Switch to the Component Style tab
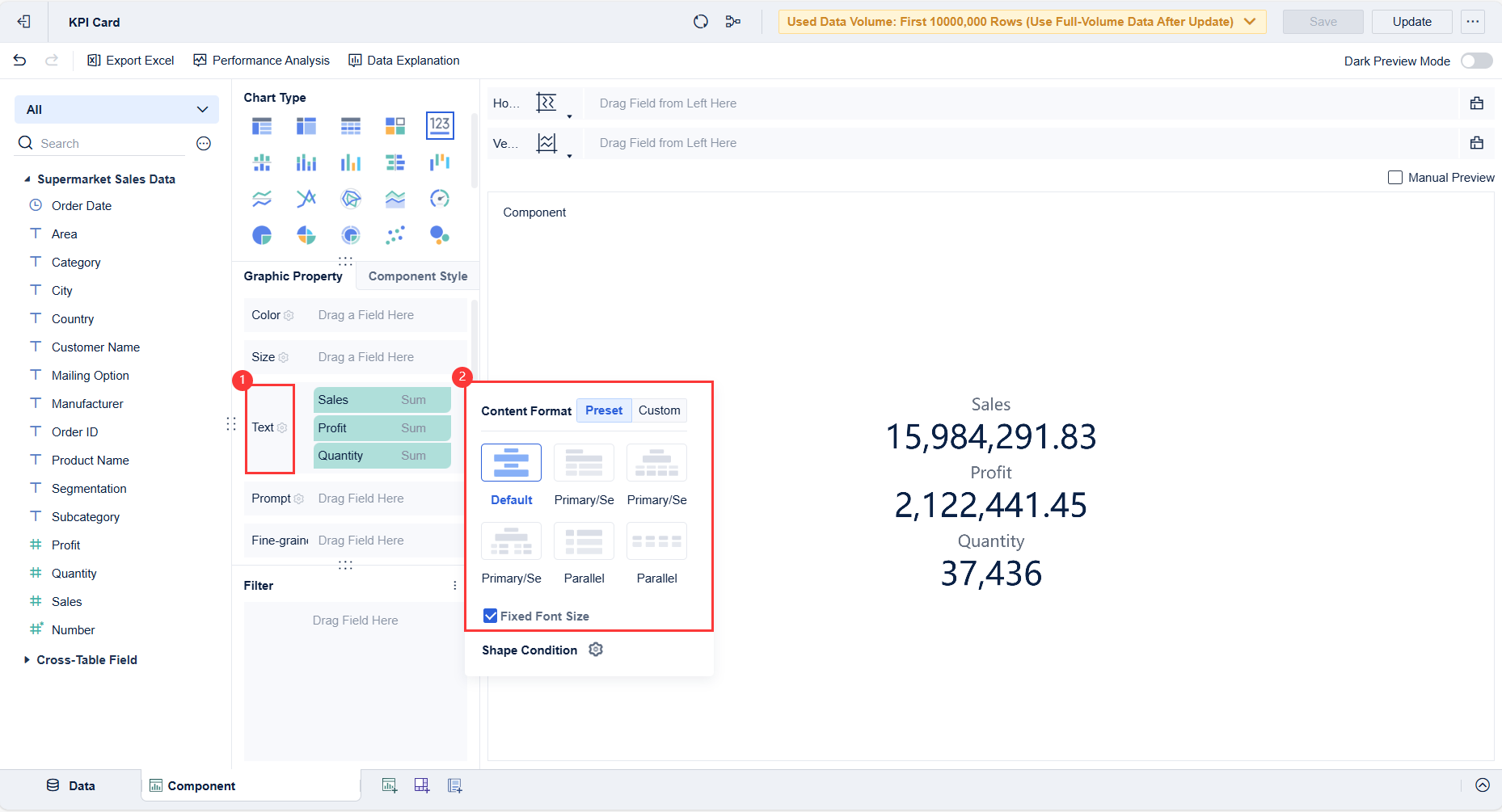 tap(417, 276)
